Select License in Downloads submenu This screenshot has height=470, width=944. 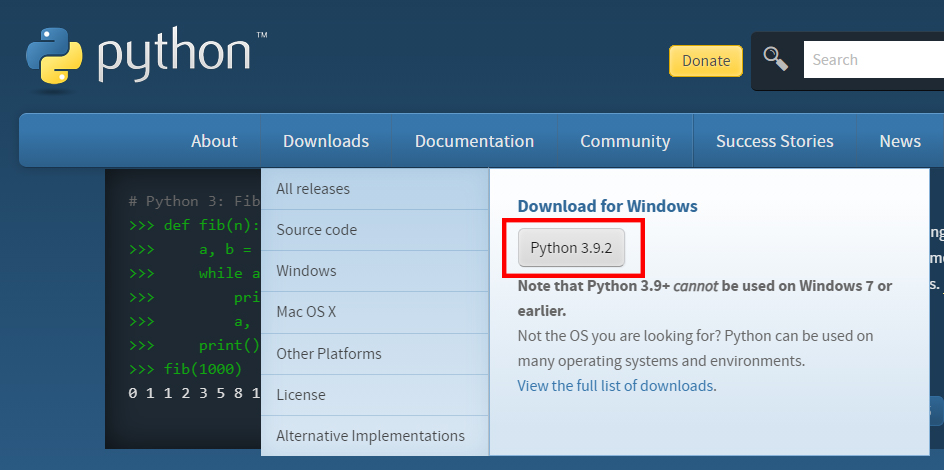[x=374, y=395]
